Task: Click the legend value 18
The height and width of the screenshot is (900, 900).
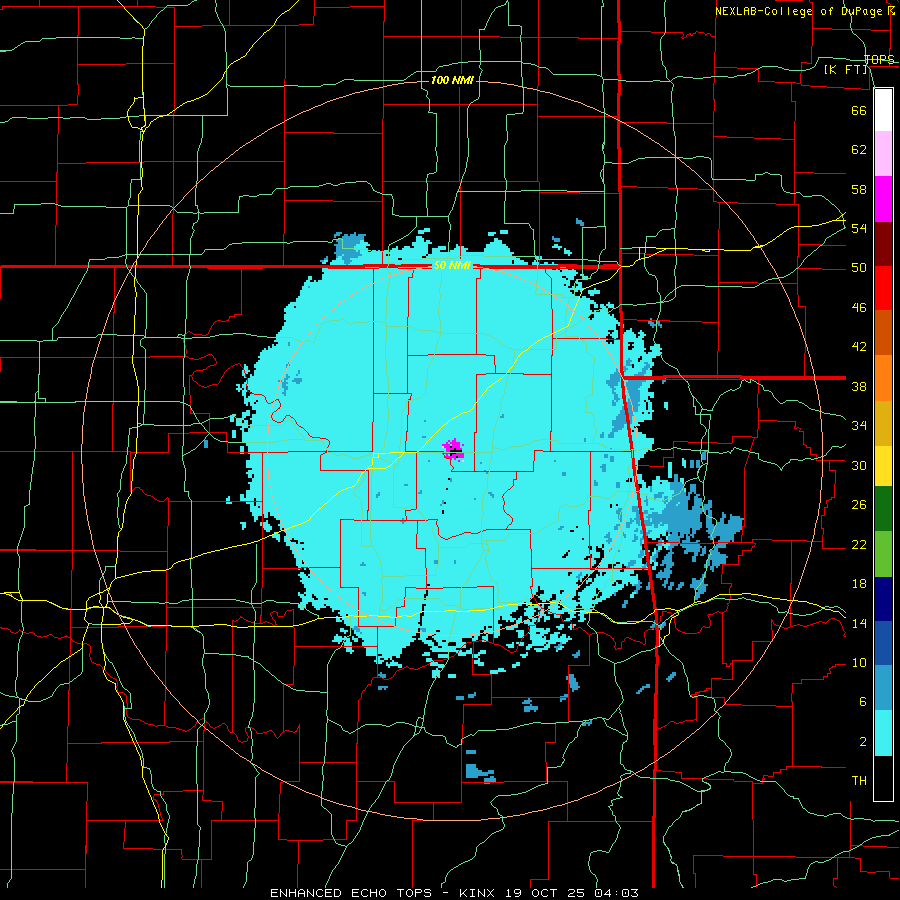Action: [x=859, y=584]
